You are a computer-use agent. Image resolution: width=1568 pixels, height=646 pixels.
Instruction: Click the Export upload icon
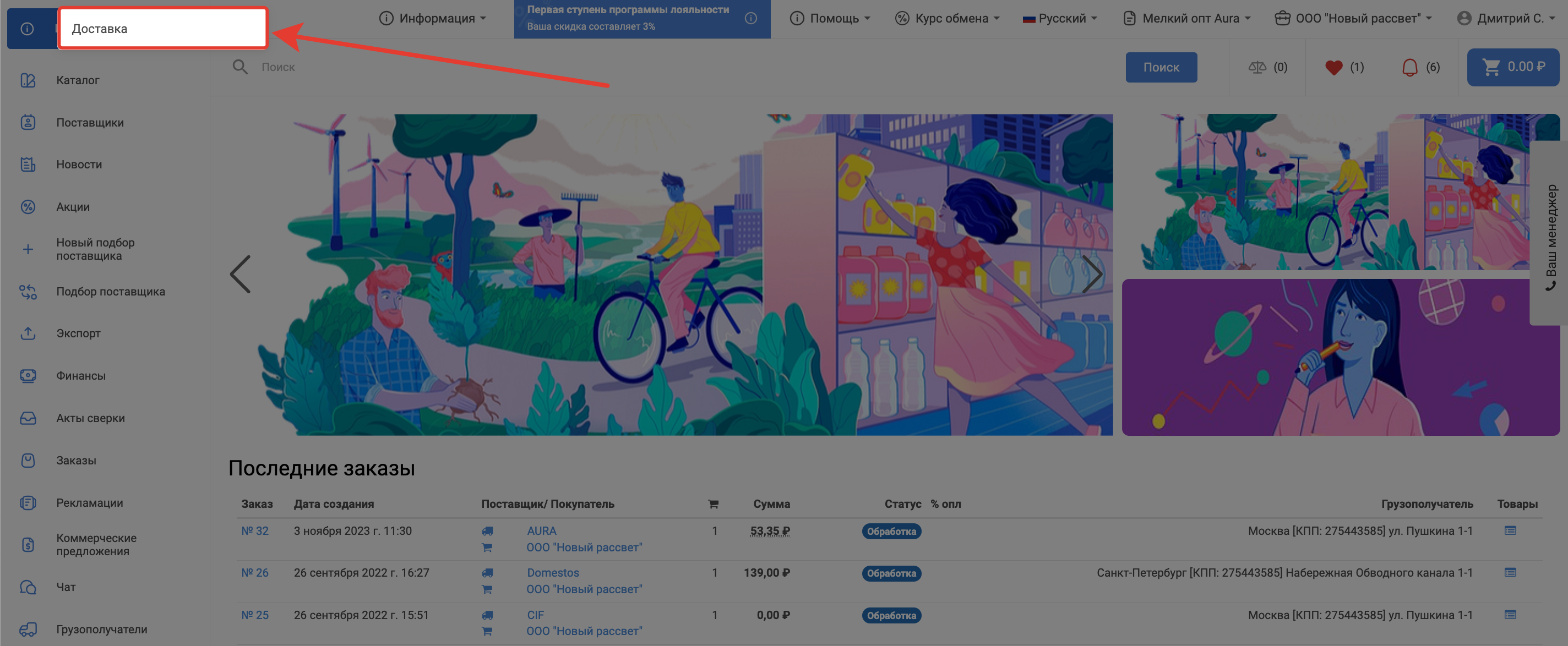click(x=28, y=333)
